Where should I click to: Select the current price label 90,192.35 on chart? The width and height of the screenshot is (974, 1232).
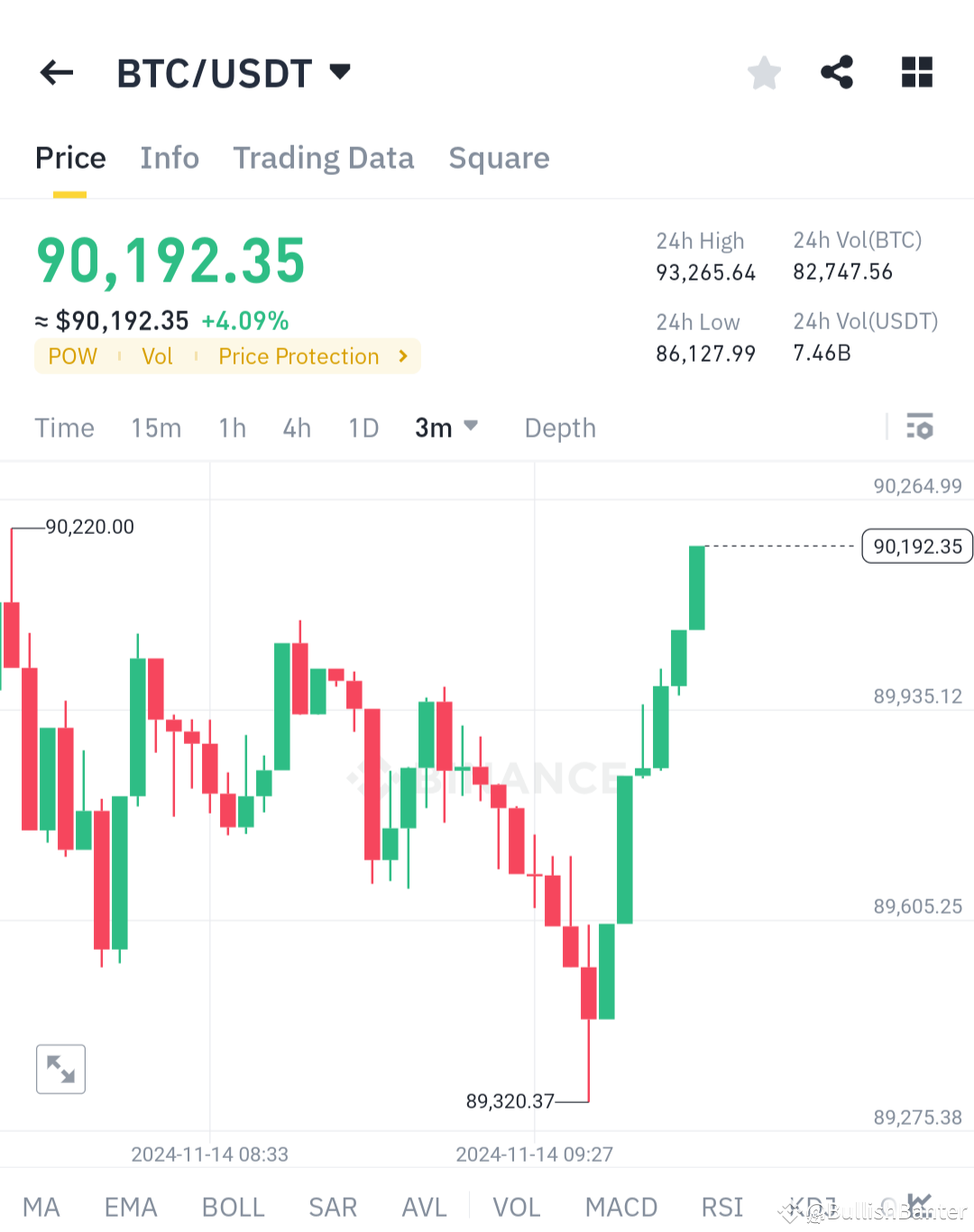click(x=916, y=546)
